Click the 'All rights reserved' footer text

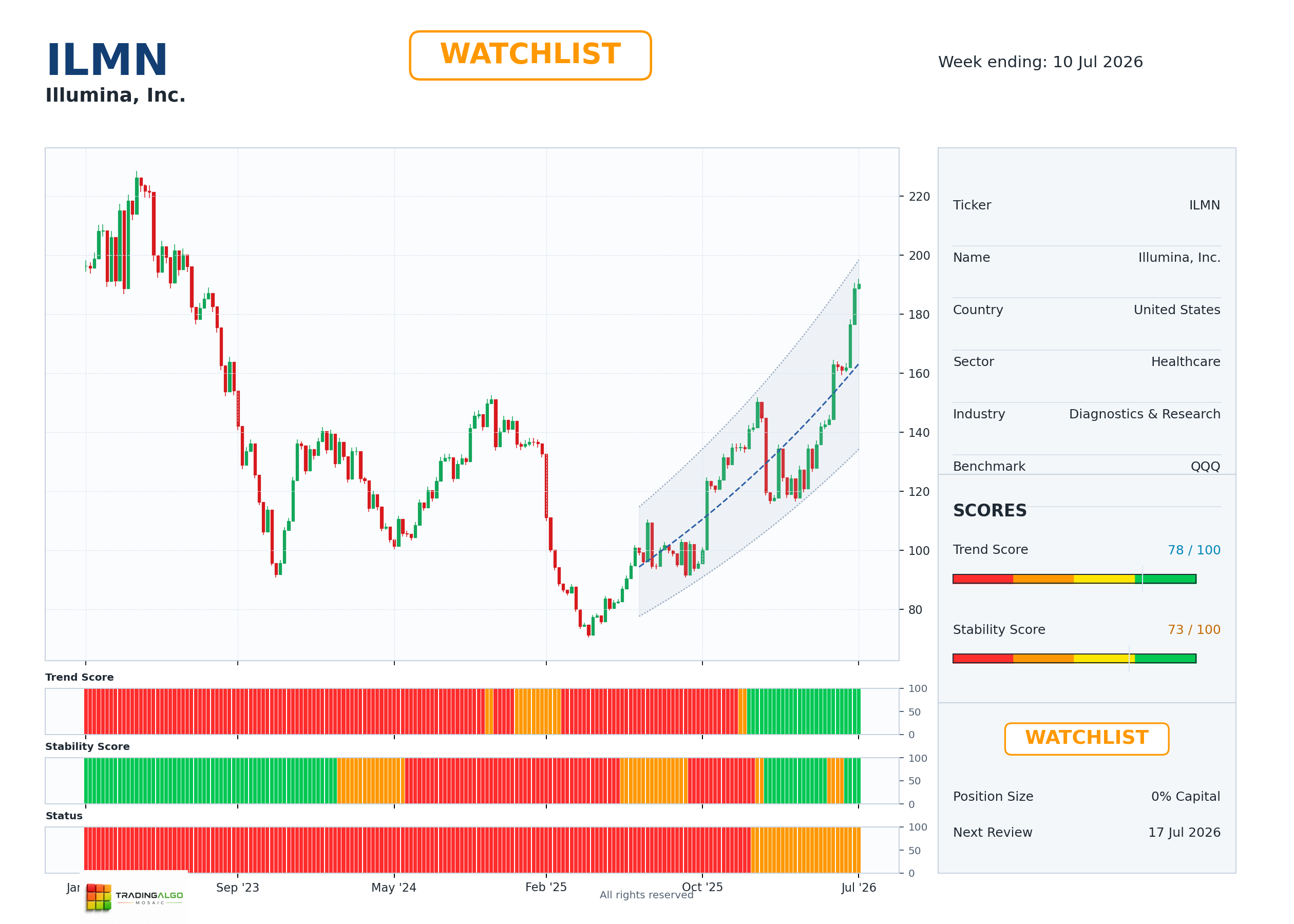click(646, 895)
